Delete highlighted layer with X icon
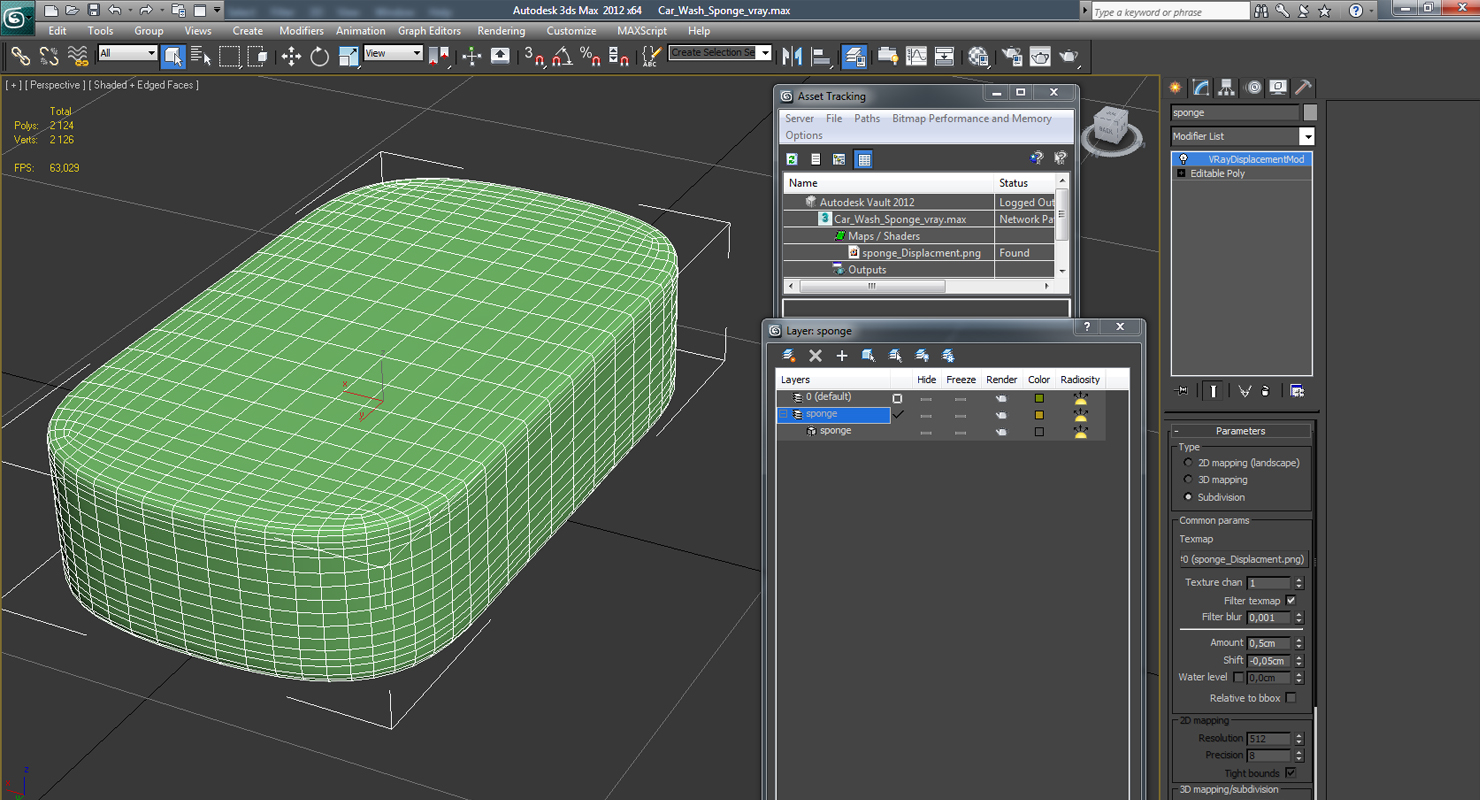The width and height of the screenshot is (1480, 800). point(815,355)
